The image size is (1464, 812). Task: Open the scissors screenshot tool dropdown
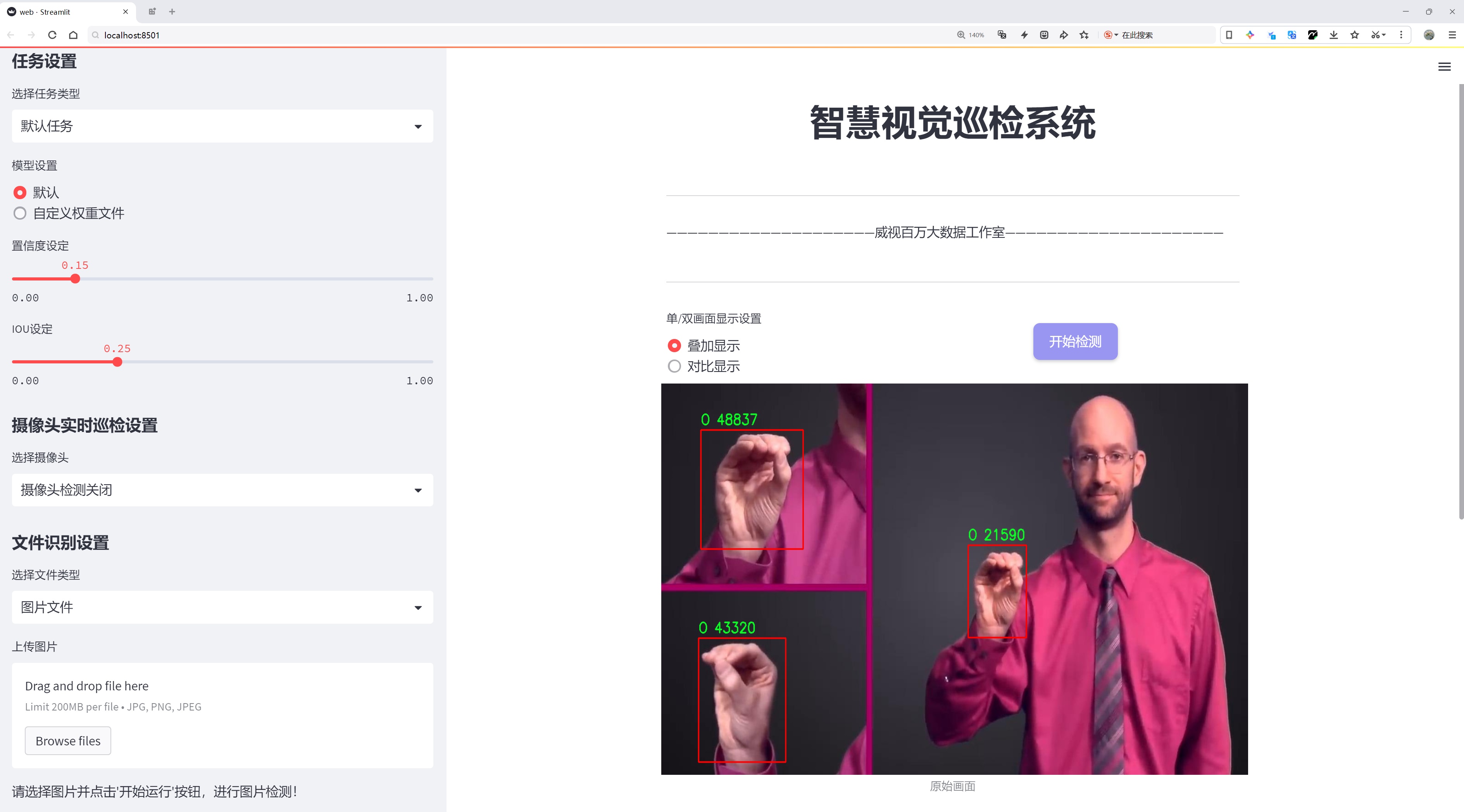click(1378, 35)
